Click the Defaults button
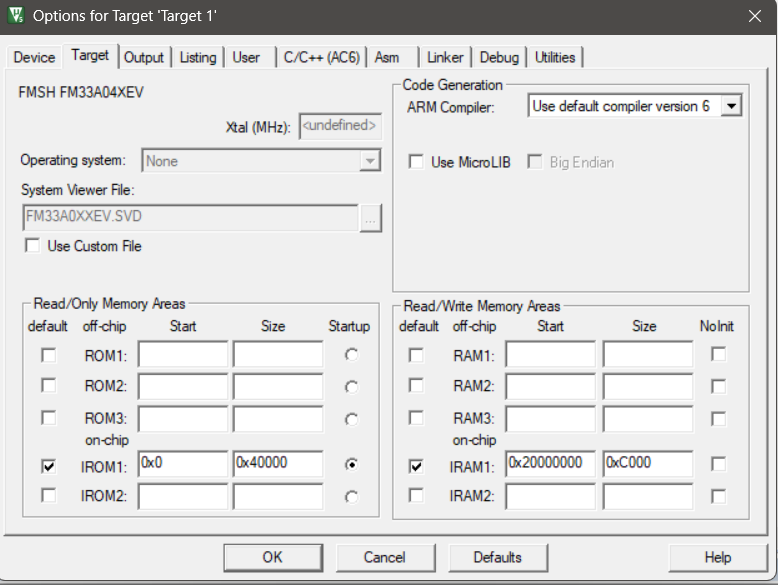 point(497,557)
